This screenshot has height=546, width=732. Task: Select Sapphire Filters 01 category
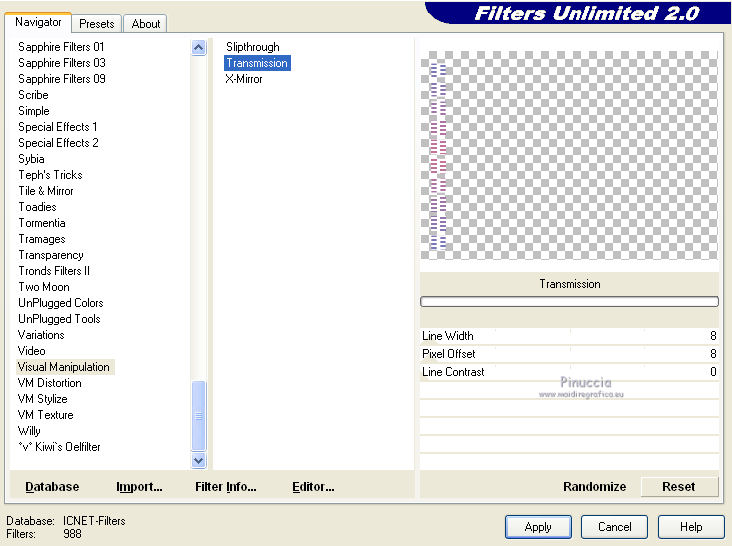pyautogui.click(x=61, y=47)
